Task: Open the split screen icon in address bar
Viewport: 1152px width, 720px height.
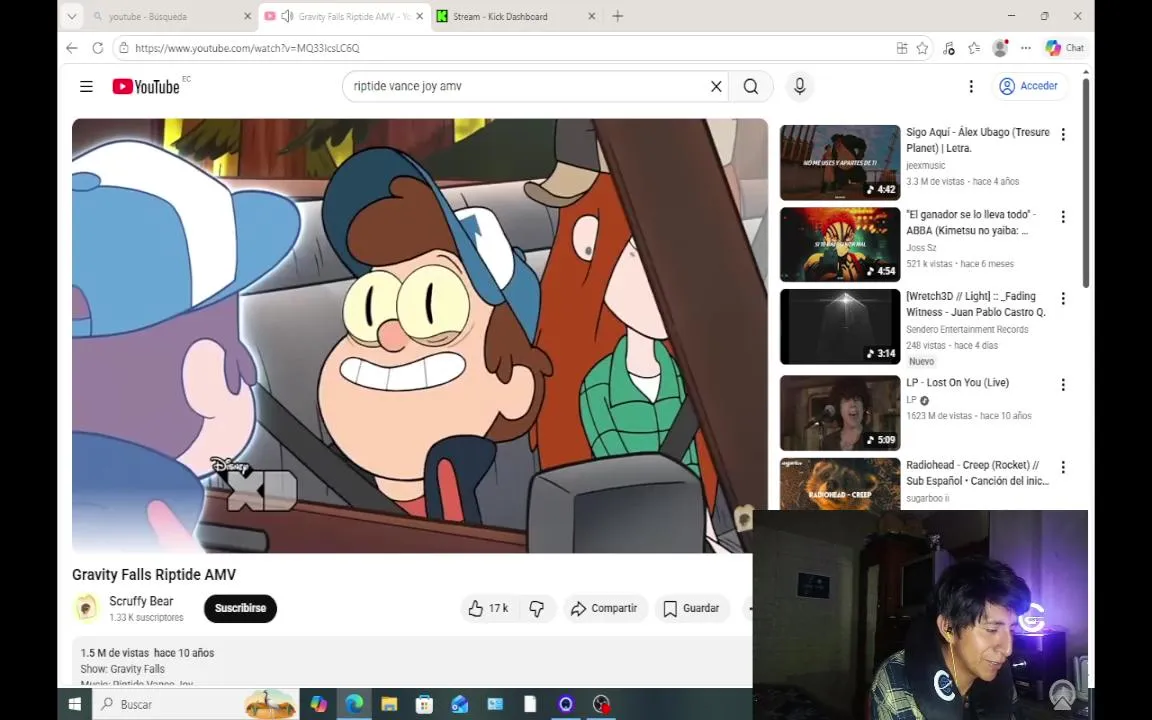Action: click(x=902, y=48)
